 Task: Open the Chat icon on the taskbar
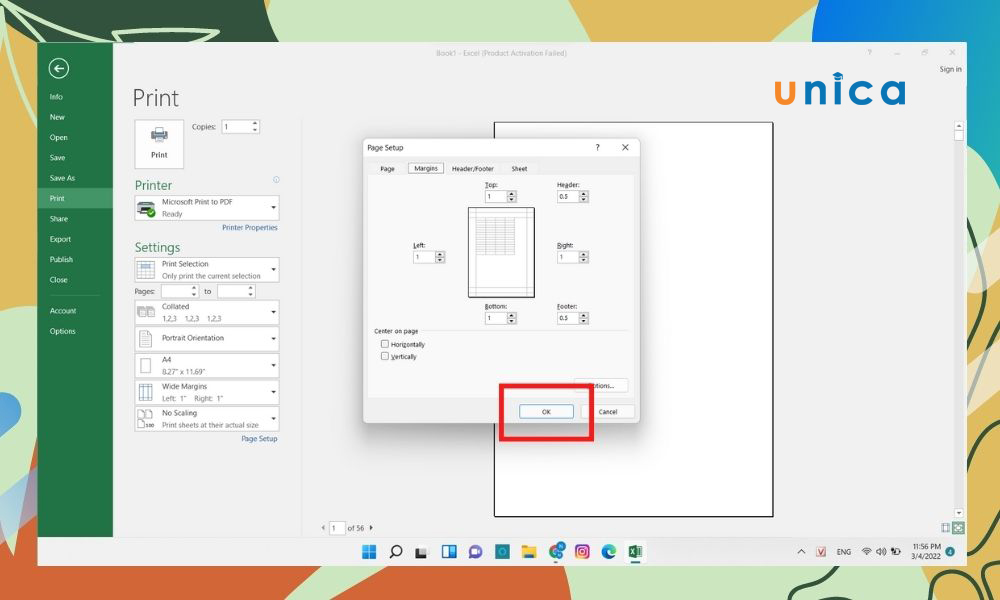[475, 552]
